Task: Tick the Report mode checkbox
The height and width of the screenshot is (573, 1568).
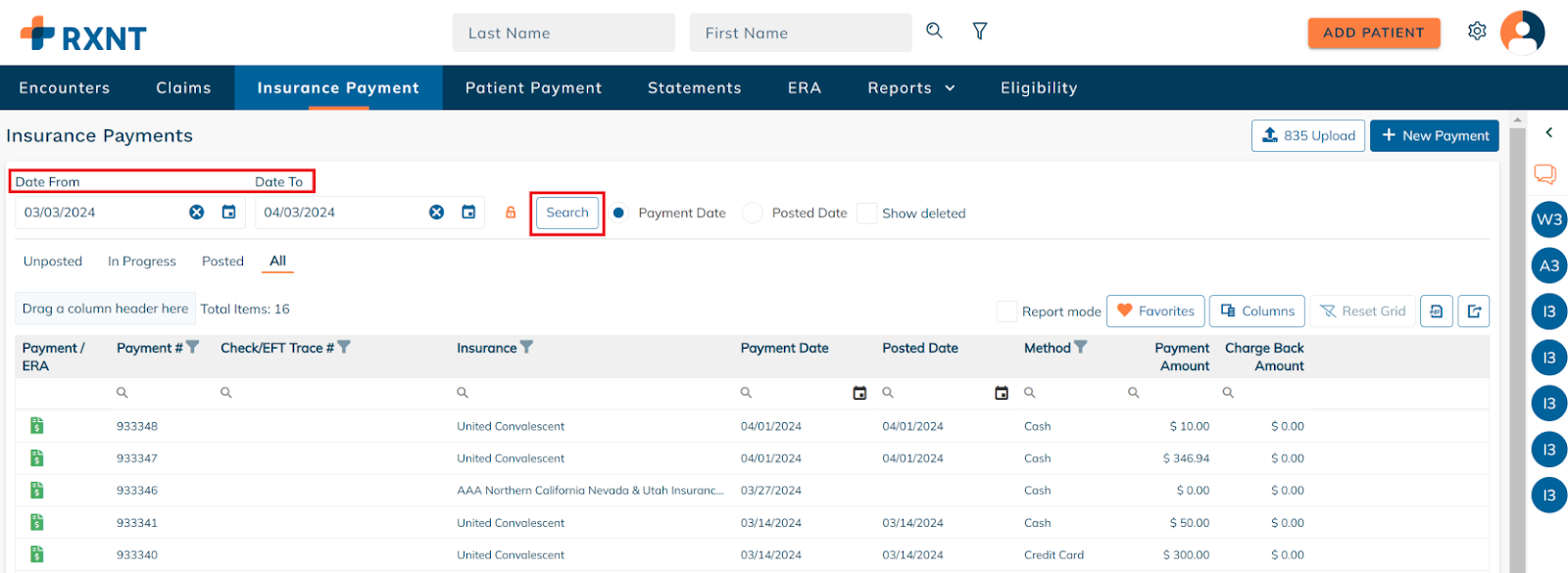Action: click(1006, 311)
